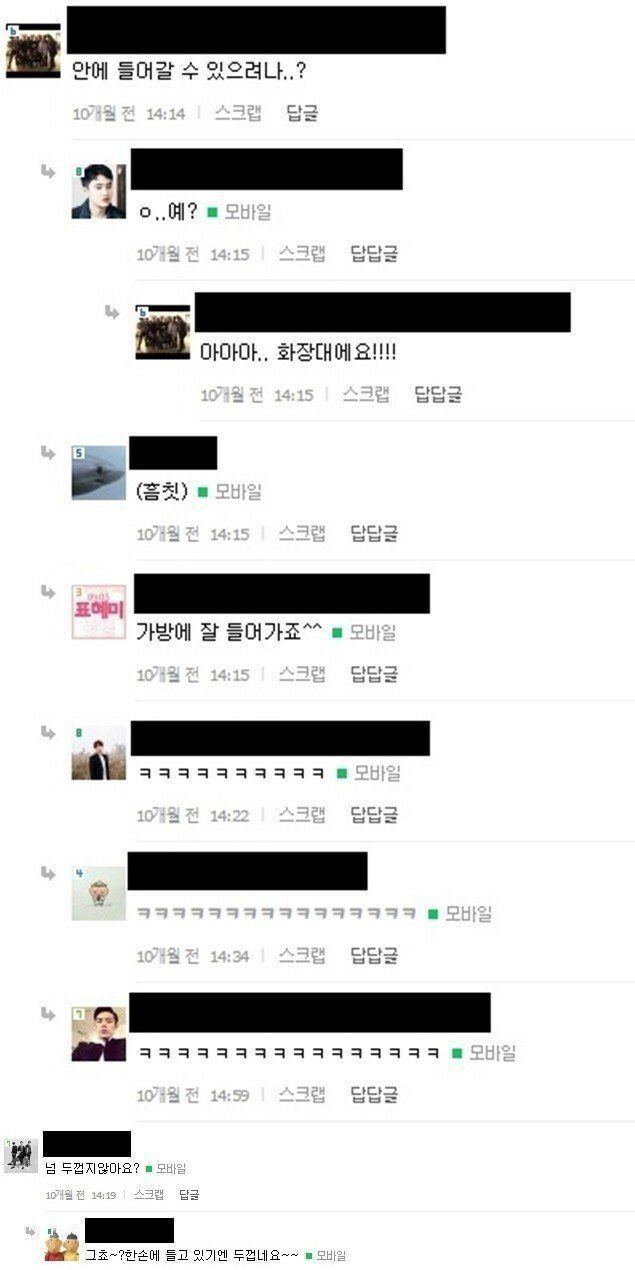This screenshot has height=1270, width=635.
Task: Click avatar of the 14:59 reply
Action: [x=99, y=1033]
